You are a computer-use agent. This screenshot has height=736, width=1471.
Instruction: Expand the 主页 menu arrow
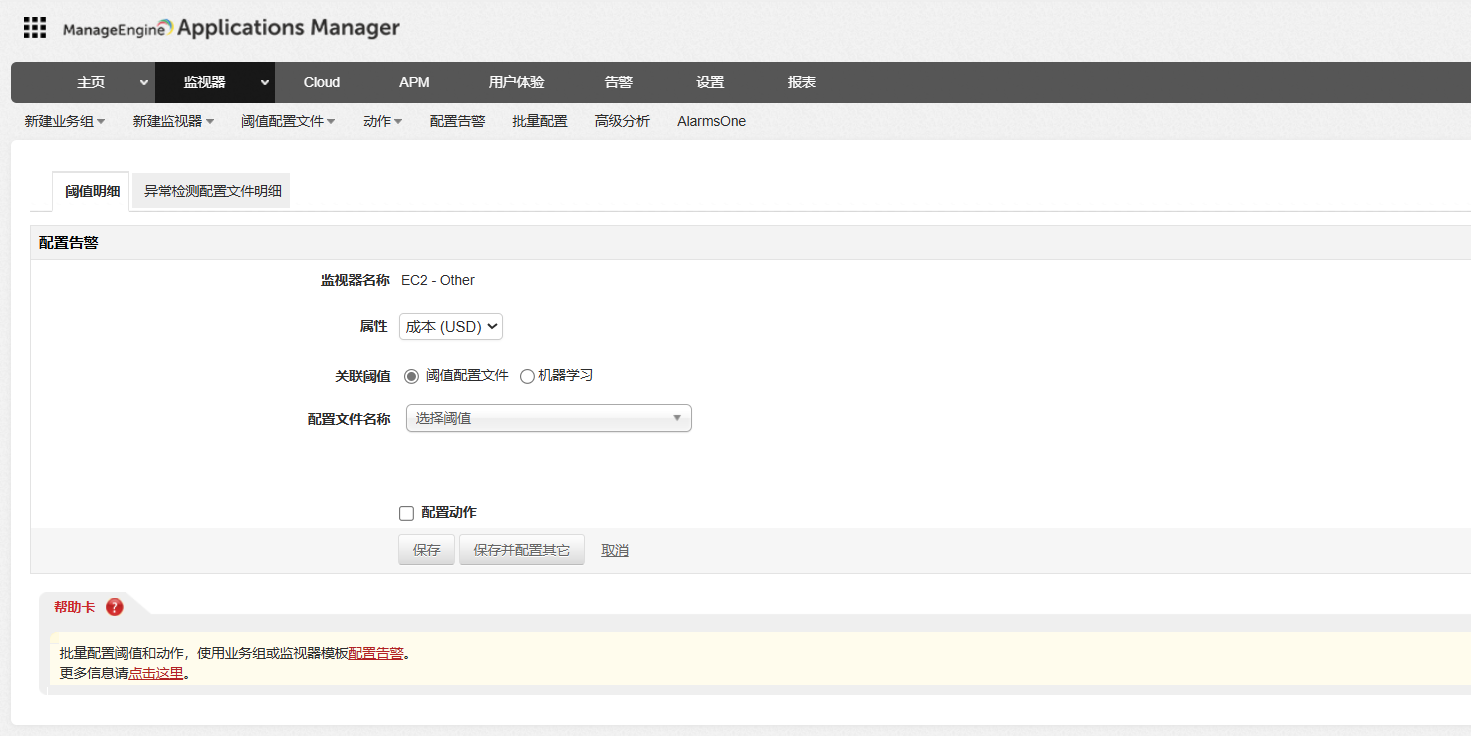pyautogui.click(x=144, y=82)
